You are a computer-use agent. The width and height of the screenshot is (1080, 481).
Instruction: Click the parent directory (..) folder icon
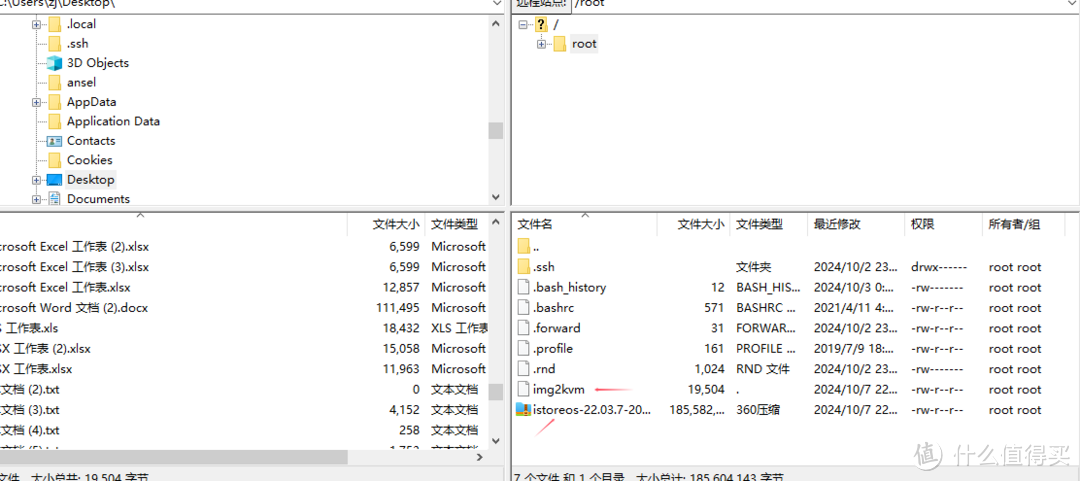(x=523, y=247)
